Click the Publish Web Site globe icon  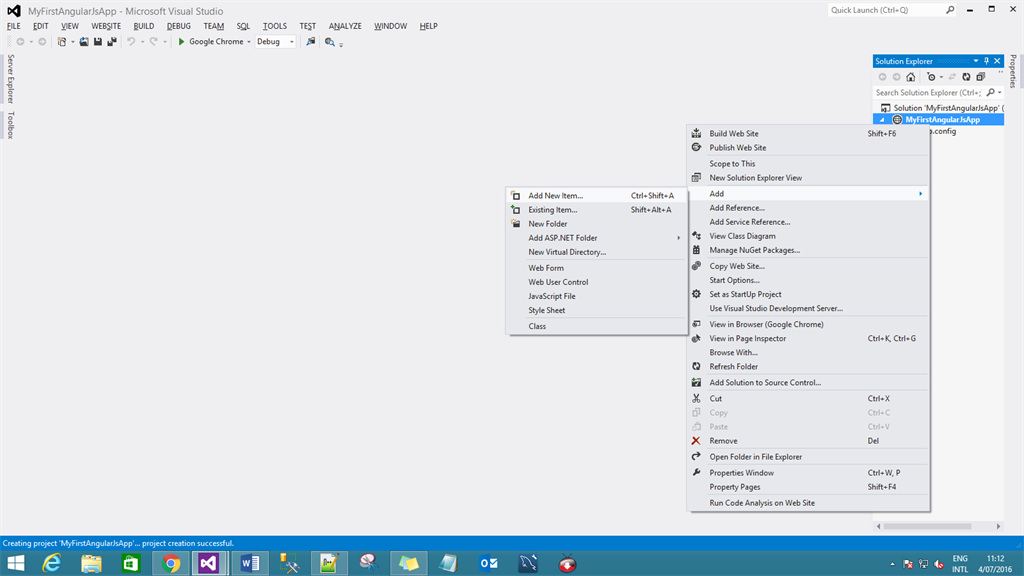696,148
